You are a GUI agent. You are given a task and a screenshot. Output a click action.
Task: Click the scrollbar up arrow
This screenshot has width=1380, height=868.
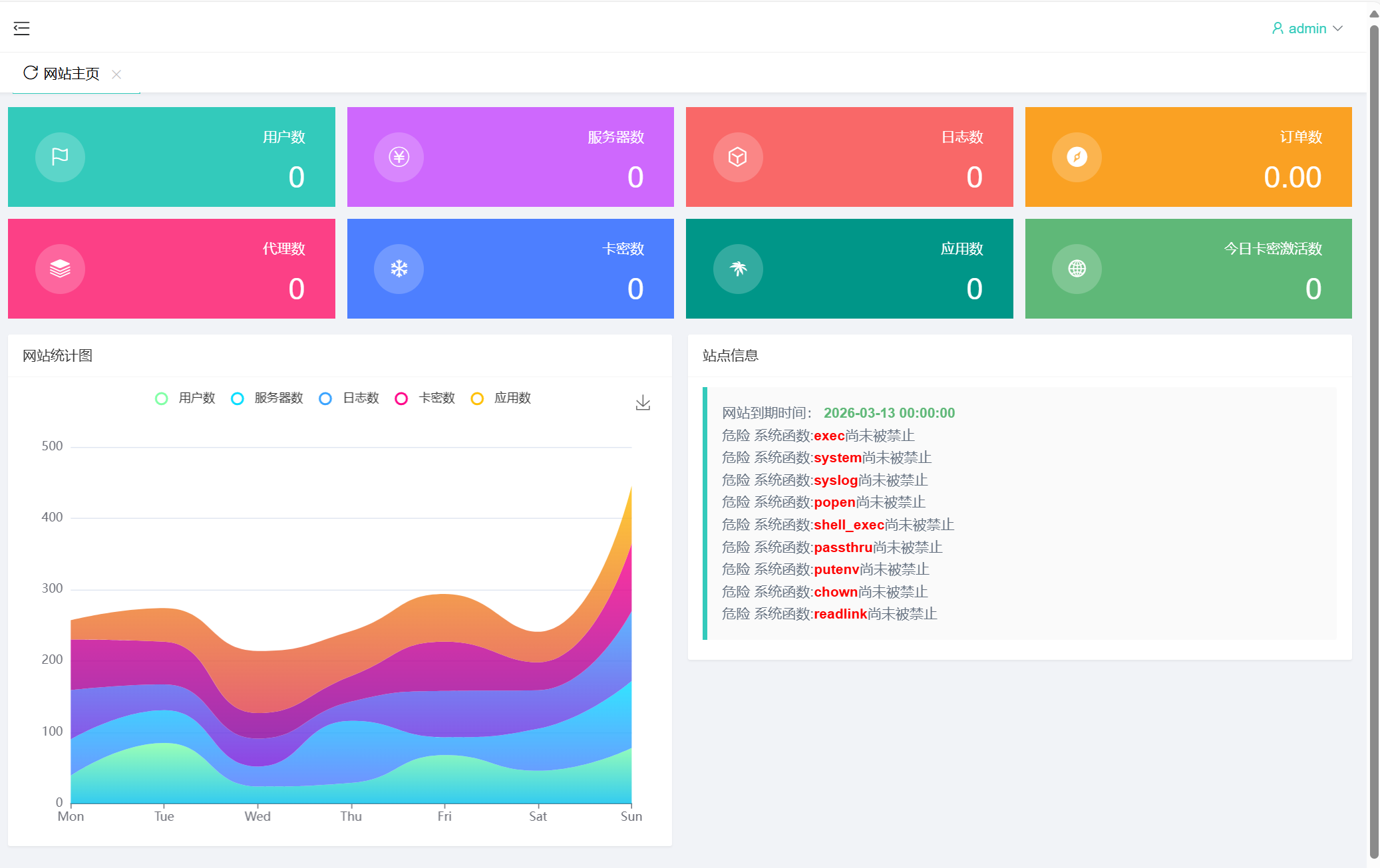(1374, 13)
